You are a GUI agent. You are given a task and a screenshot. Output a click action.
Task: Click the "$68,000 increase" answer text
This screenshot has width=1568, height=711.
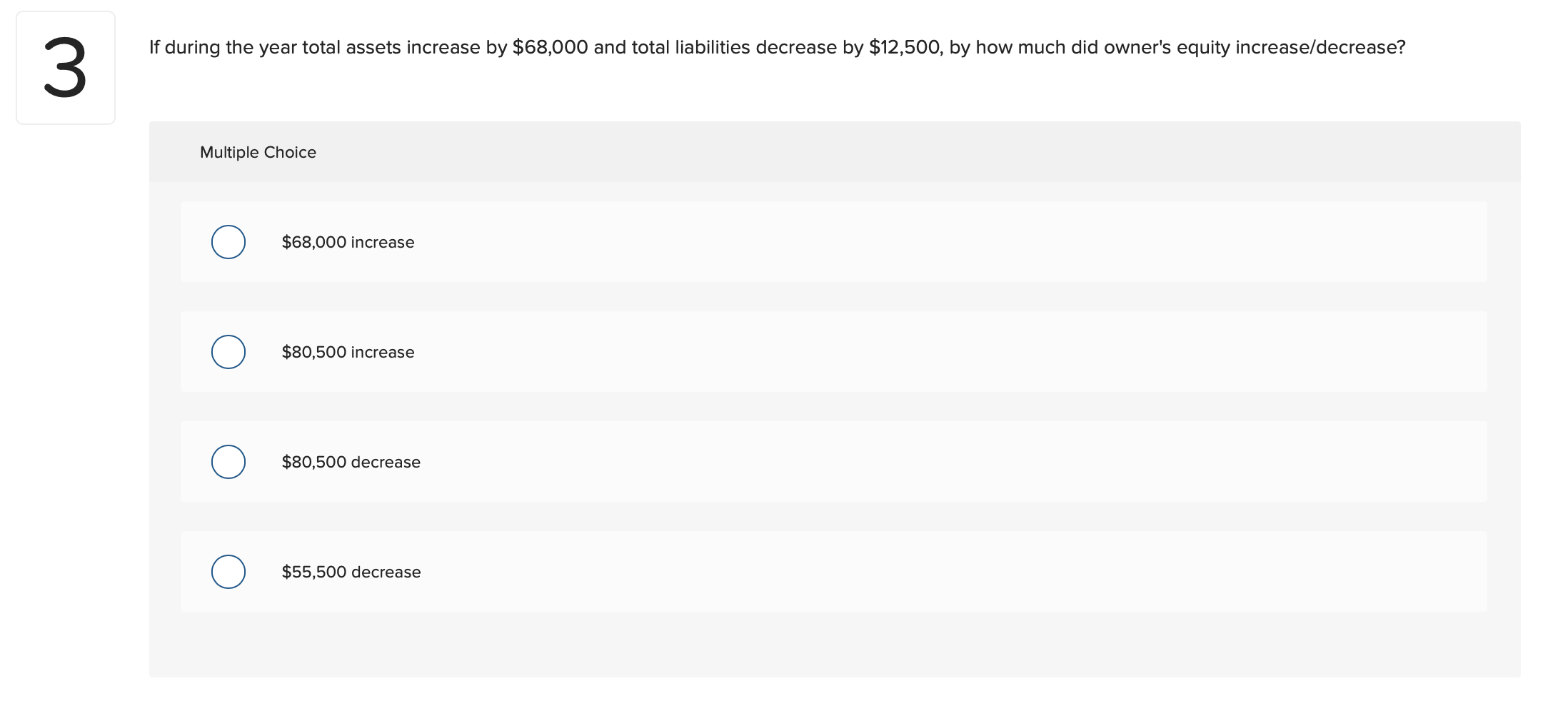tap(348, 242)
